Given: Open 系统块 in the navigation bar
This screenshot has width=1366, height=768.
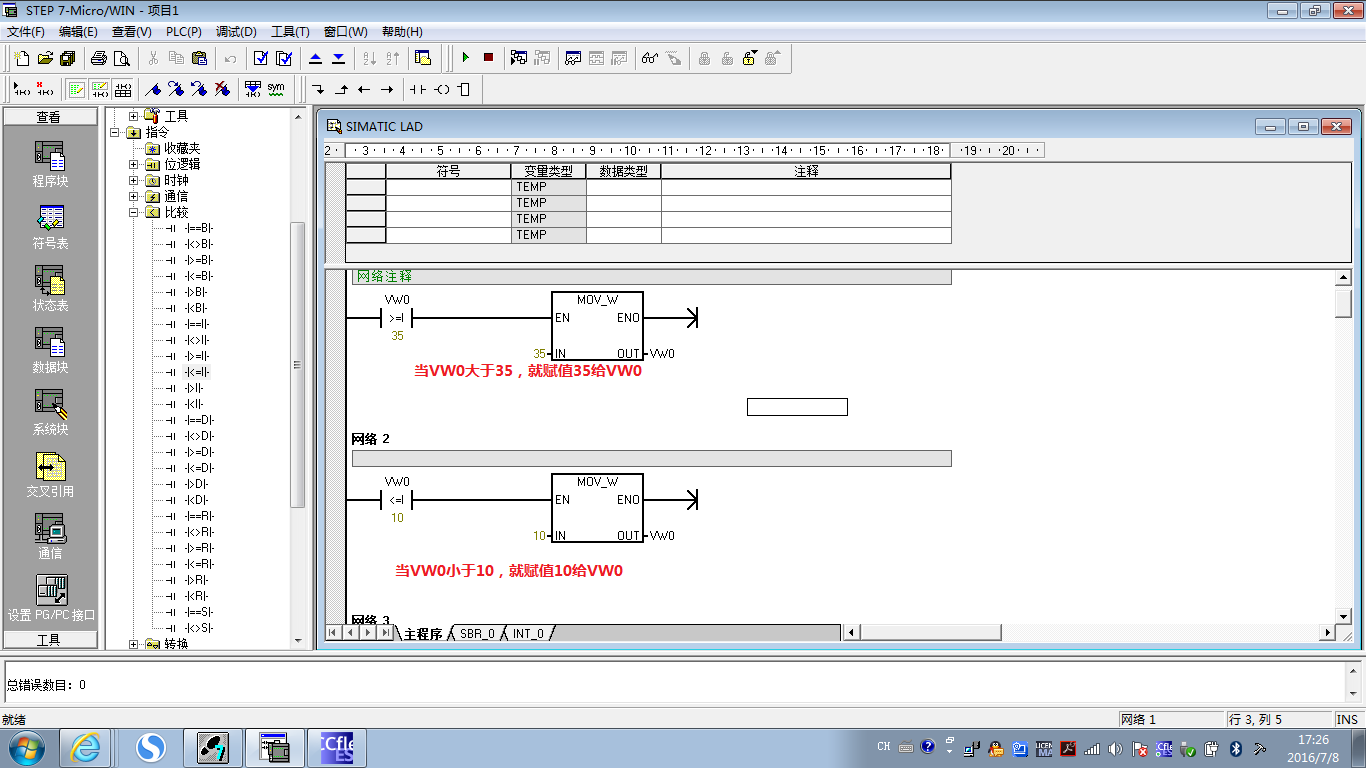Looking at the screenshot, I should tap(50, 414).
